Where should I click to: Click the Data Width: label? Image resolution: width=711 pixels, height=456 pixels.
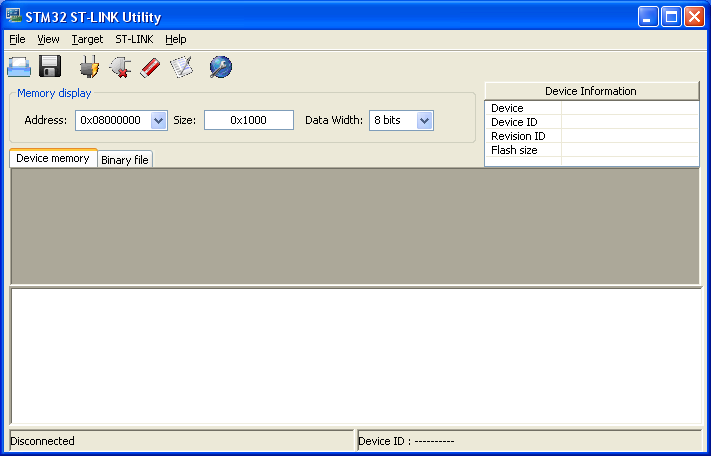[334, 120]
